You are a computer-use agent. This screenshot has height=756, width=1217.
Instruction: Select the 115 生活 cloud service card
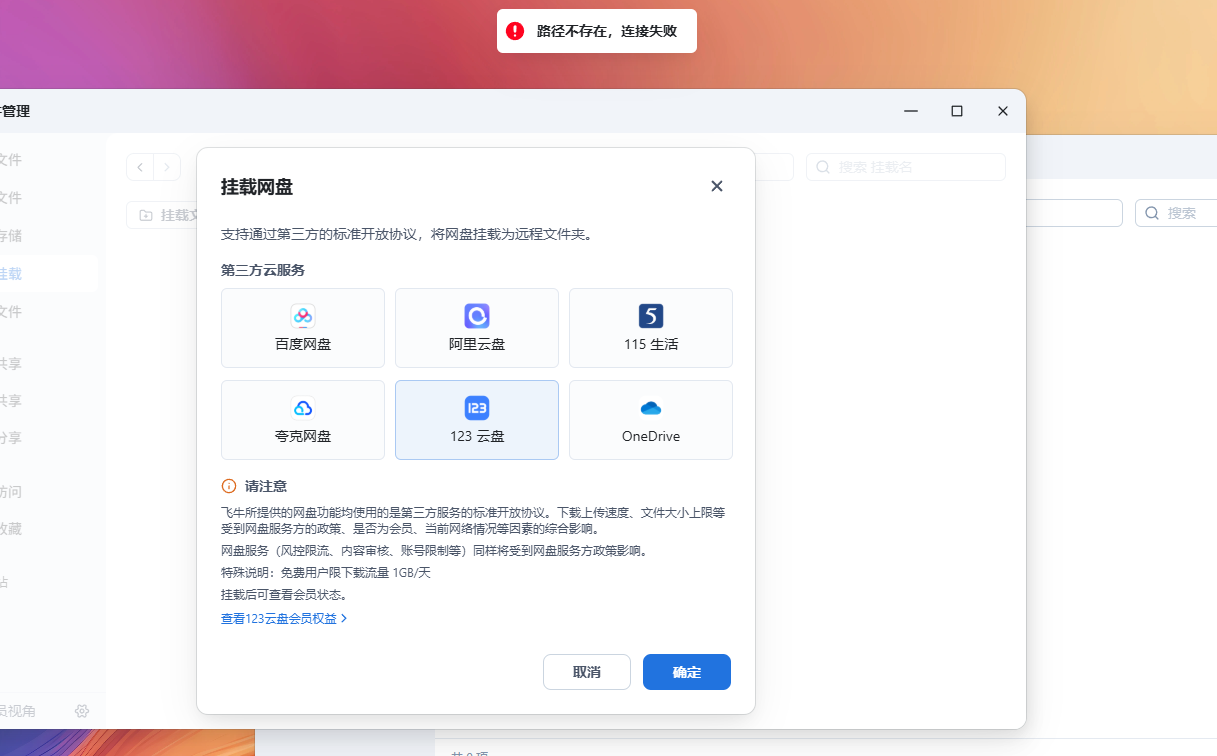[x=651, y=328]
